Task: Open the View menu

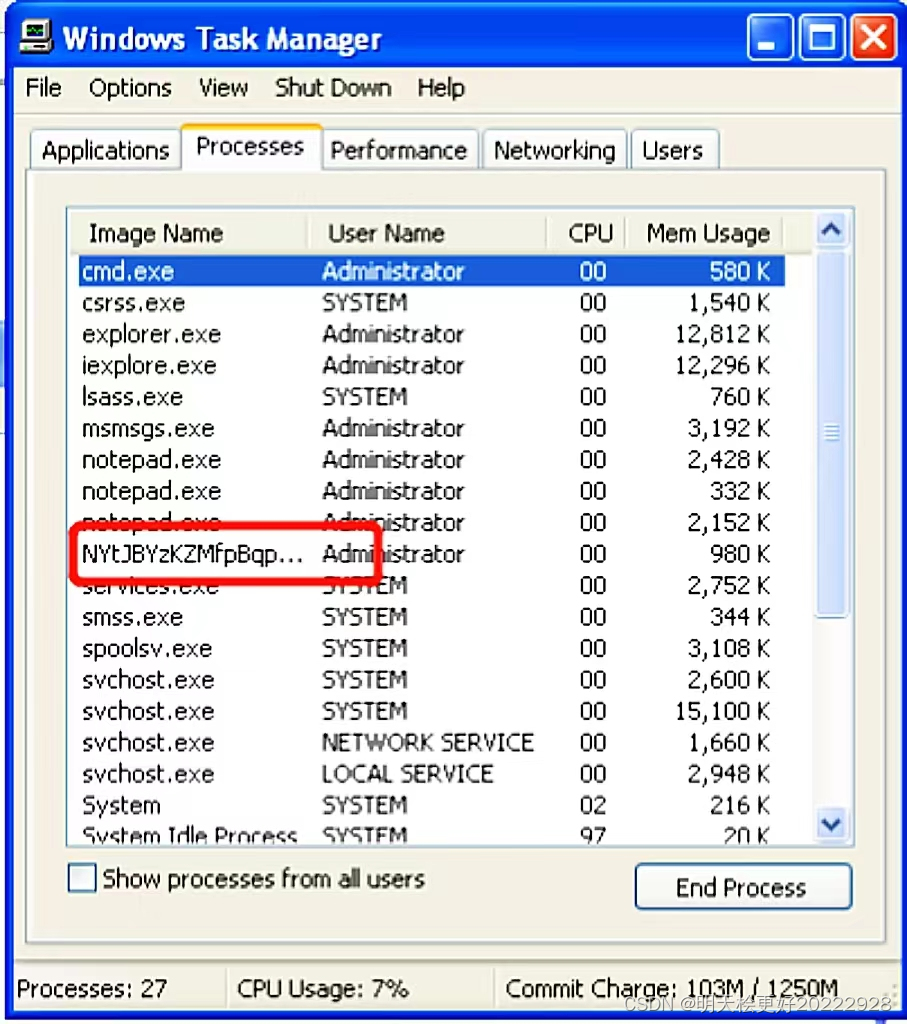Action: coord(223,88)
